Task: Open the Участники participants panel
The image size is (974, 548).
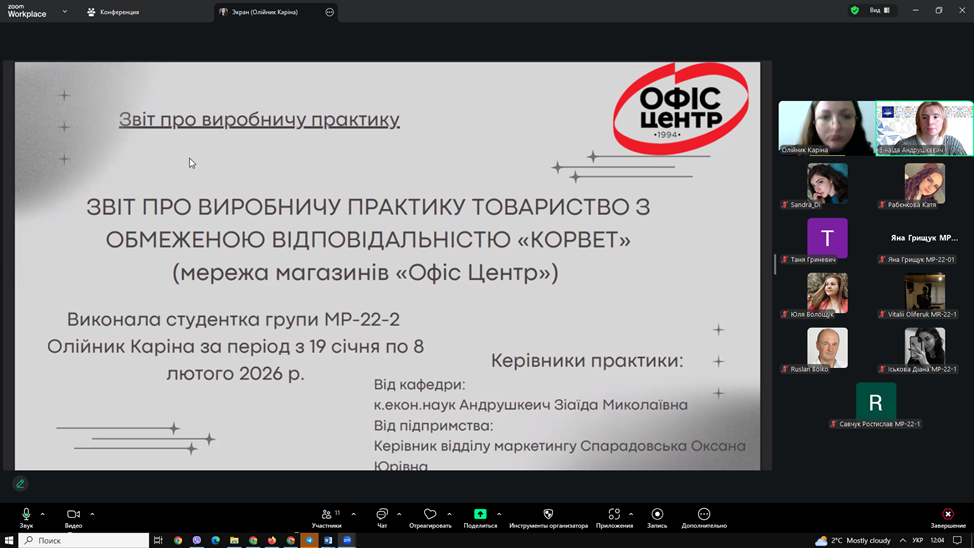Action: click(326, 514)
